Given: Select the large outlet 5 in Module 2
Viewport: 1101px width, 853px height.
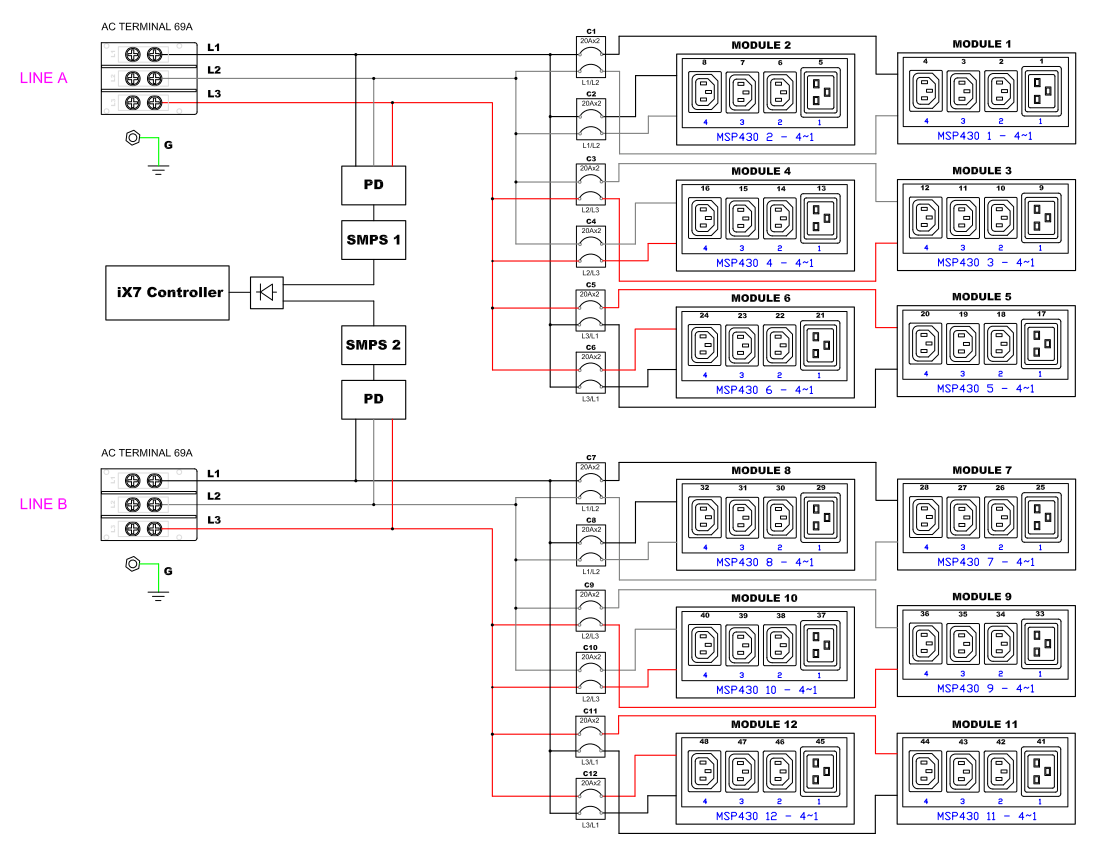Looking at the screenshot, I should click(x=821, y=92).
